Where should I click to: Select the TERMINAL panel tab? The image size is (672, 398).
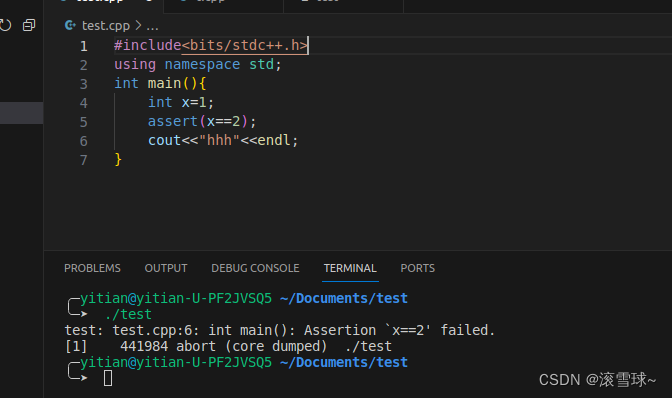[x=350, y=268]
